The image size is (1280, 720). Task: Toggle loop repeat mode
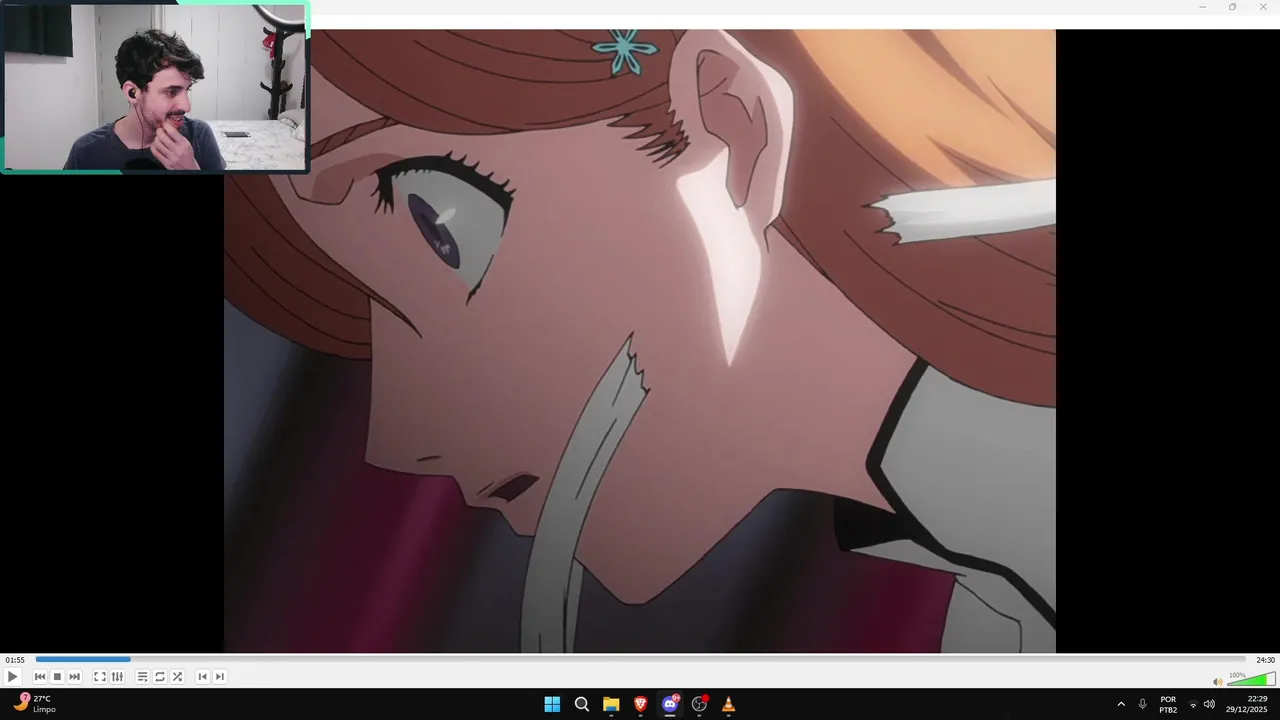pyautogui.click(x=160, y=677)
